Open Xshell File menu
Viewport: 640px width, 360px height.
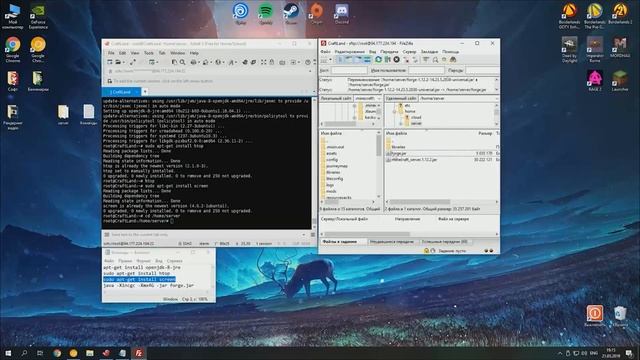pyautogui.click(x=111, y=53)
